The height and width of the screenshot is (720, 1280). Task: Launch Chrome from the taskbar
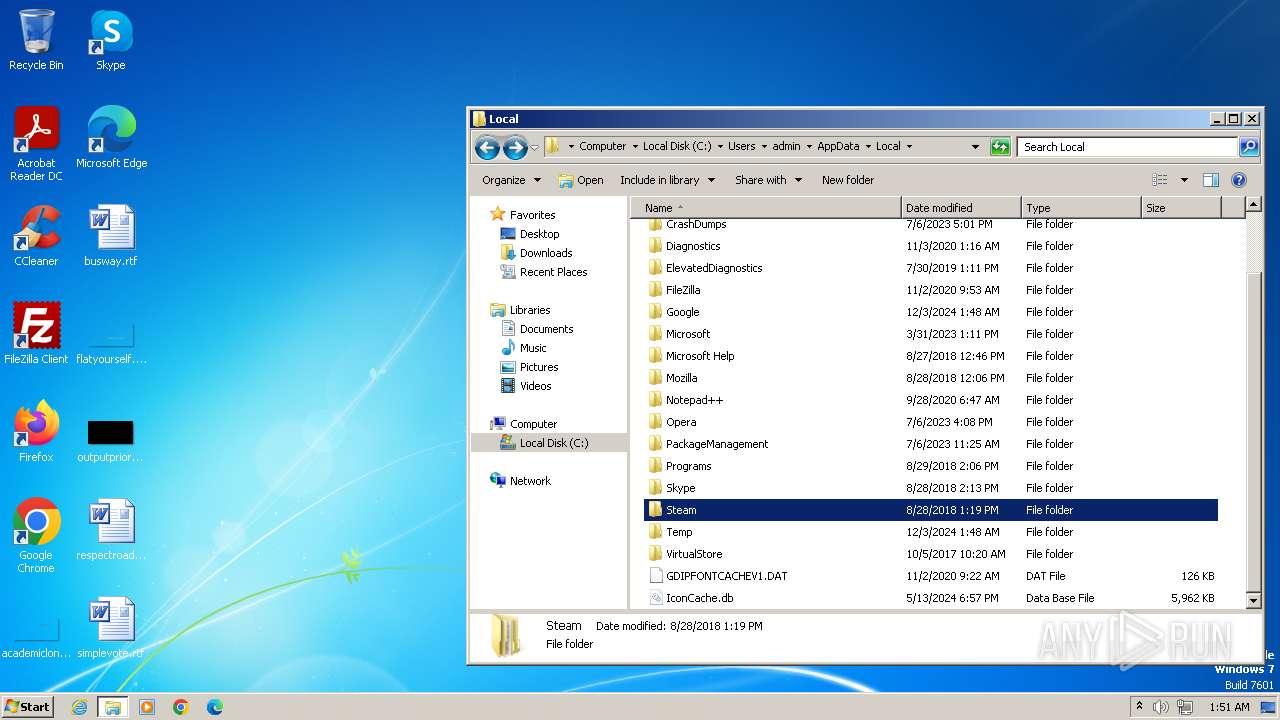pos(181,707)
